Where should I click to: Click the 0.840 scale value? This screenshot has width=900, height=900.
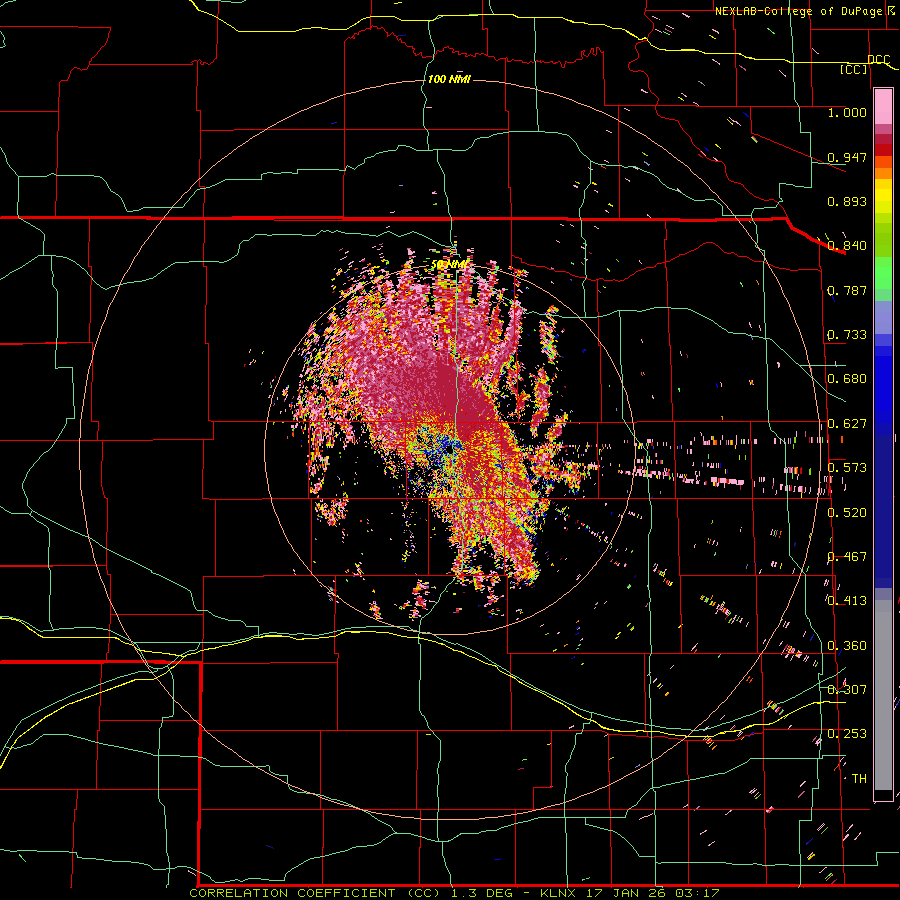click(x=847, y=246)
